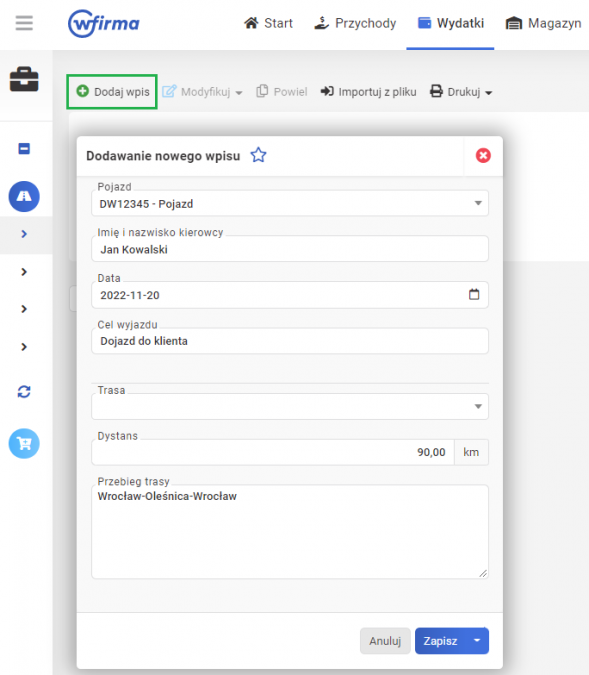Click the resize grip of Przebieg trasy
Image resolution: width=589 pixels, height=675 pixels.
(483, 573)
